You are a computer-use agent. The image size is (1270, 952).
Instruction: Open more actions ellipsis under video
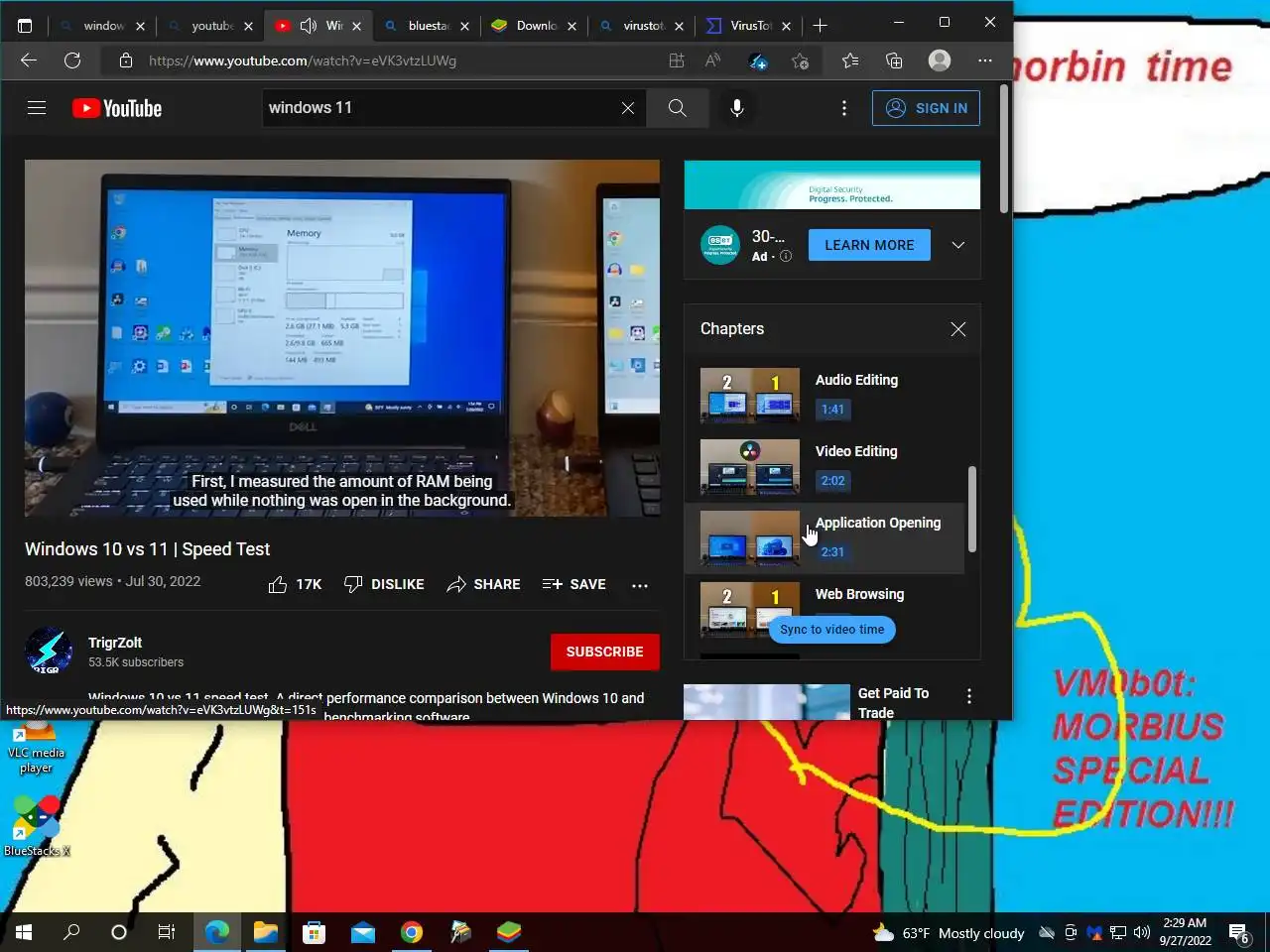pyautogui.click(x=640, y=585)
